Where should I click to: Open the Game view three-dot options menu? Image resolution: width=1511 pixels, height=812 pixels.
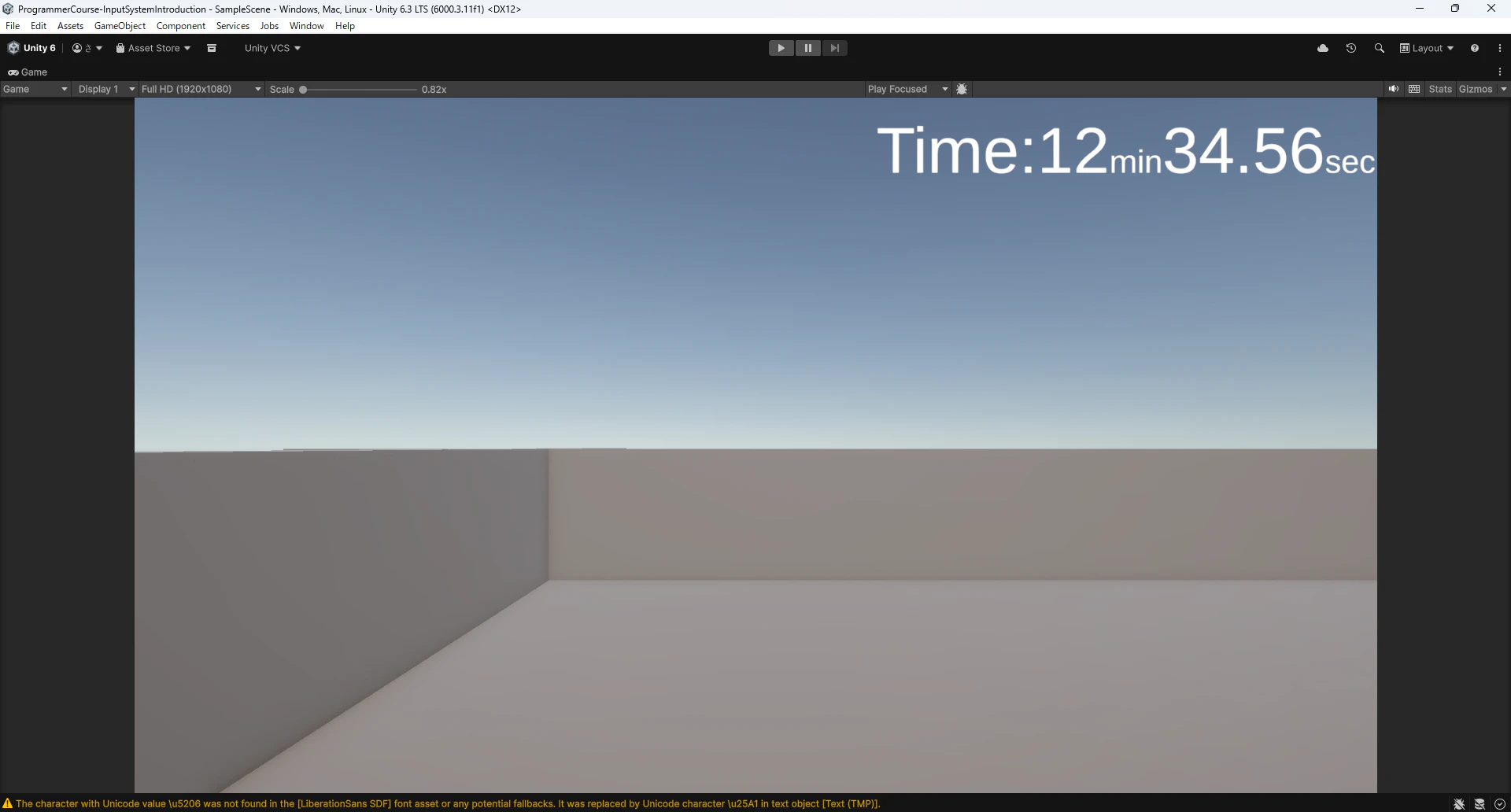(x=1500, y=72)
